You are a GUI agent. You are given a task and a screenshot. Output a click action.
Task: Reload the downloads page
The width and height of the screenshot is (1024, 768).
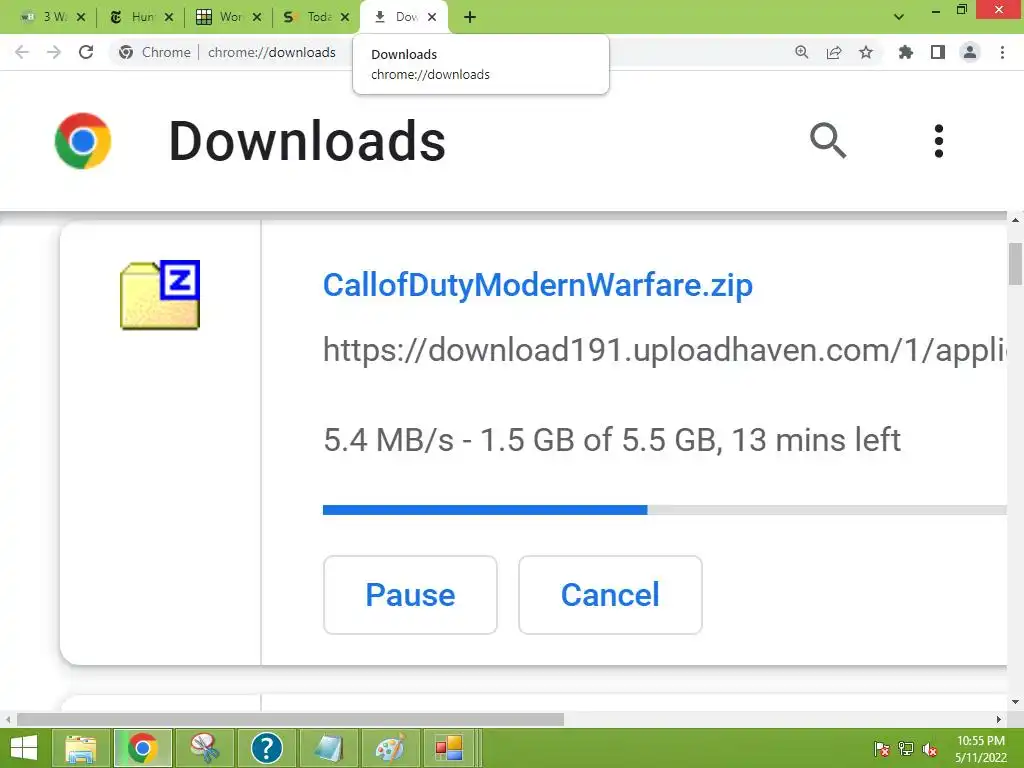click(86, 52)
